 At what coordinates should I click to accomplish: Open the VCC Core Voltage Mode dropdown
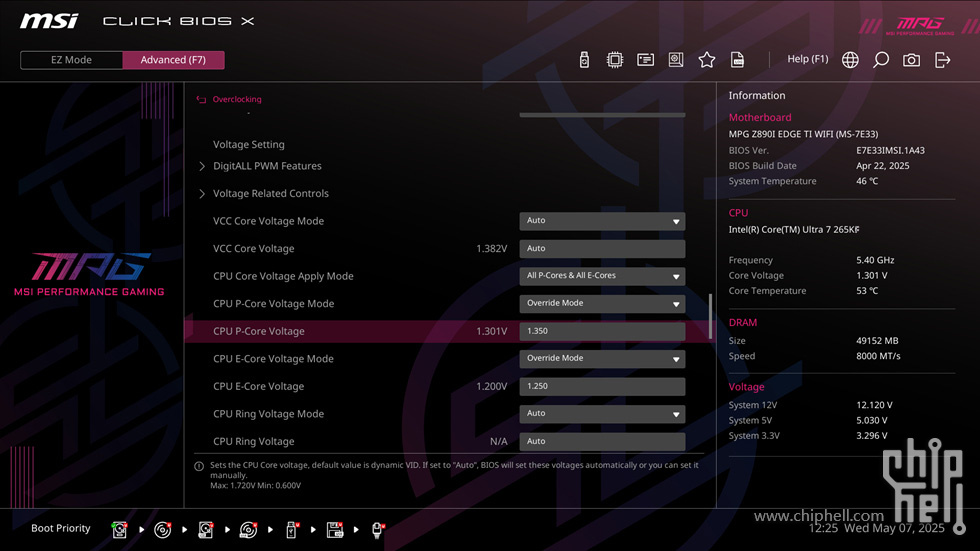tap(602, 221)
